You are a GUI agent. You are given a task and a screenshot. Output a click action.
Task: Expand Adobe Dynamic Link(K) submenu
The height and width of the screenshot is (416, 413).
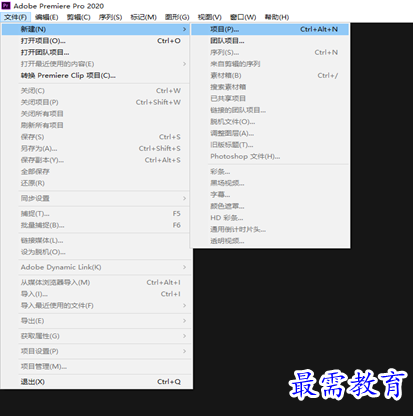96,267
